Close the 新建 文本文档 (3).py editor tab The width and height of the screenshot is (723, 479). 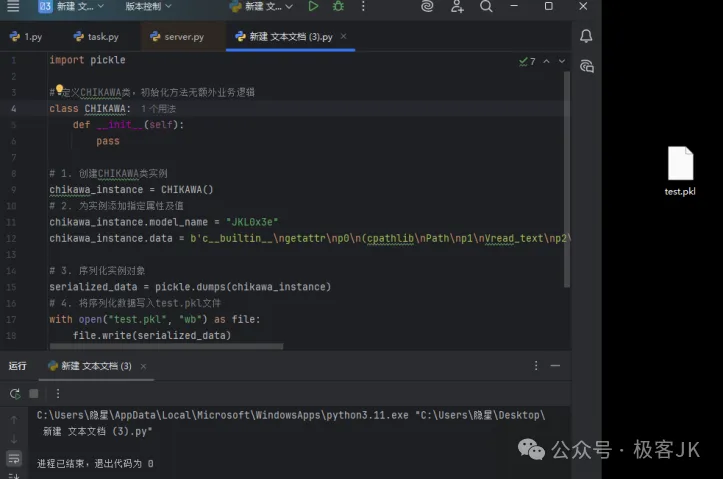pos(343,37)
